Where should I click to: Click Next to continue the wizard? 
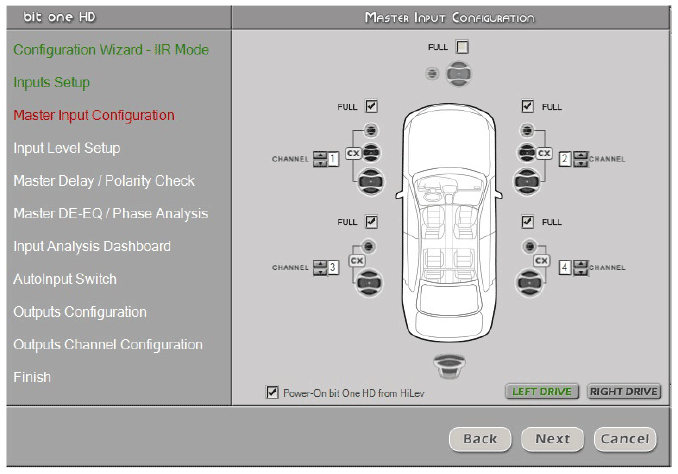point(553,439)
